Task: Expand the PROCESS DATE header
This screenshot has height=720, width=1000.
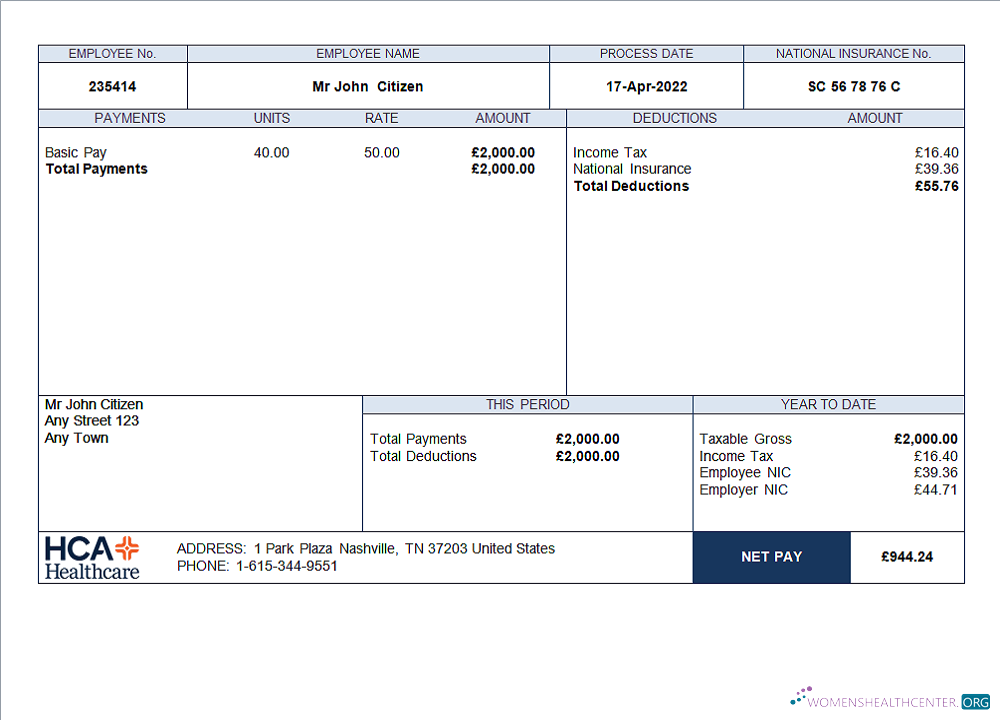Action: point(646,53)
